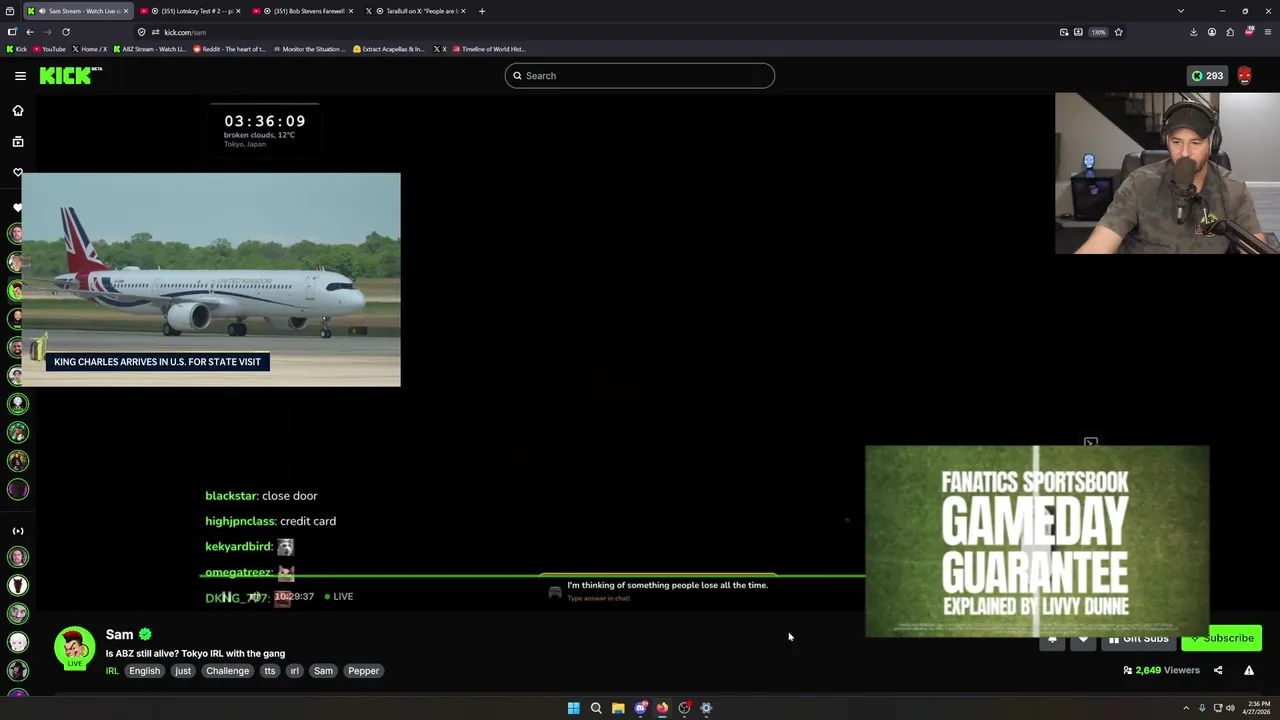The image size is (1280, 720).
Task: Switch to the TaraBull on X tab
Action: point(416,11)
